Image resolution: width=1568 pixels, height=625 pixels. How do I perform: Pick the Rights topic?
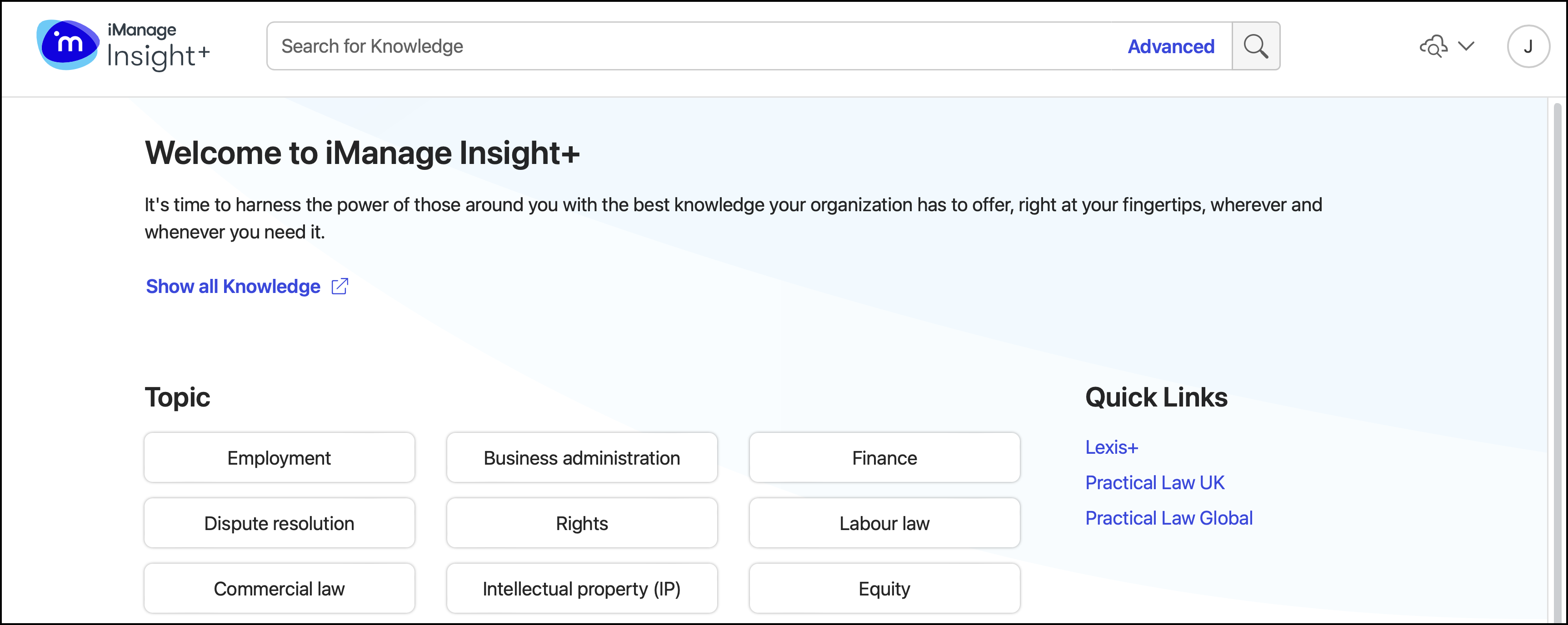[x=582, y=523]
